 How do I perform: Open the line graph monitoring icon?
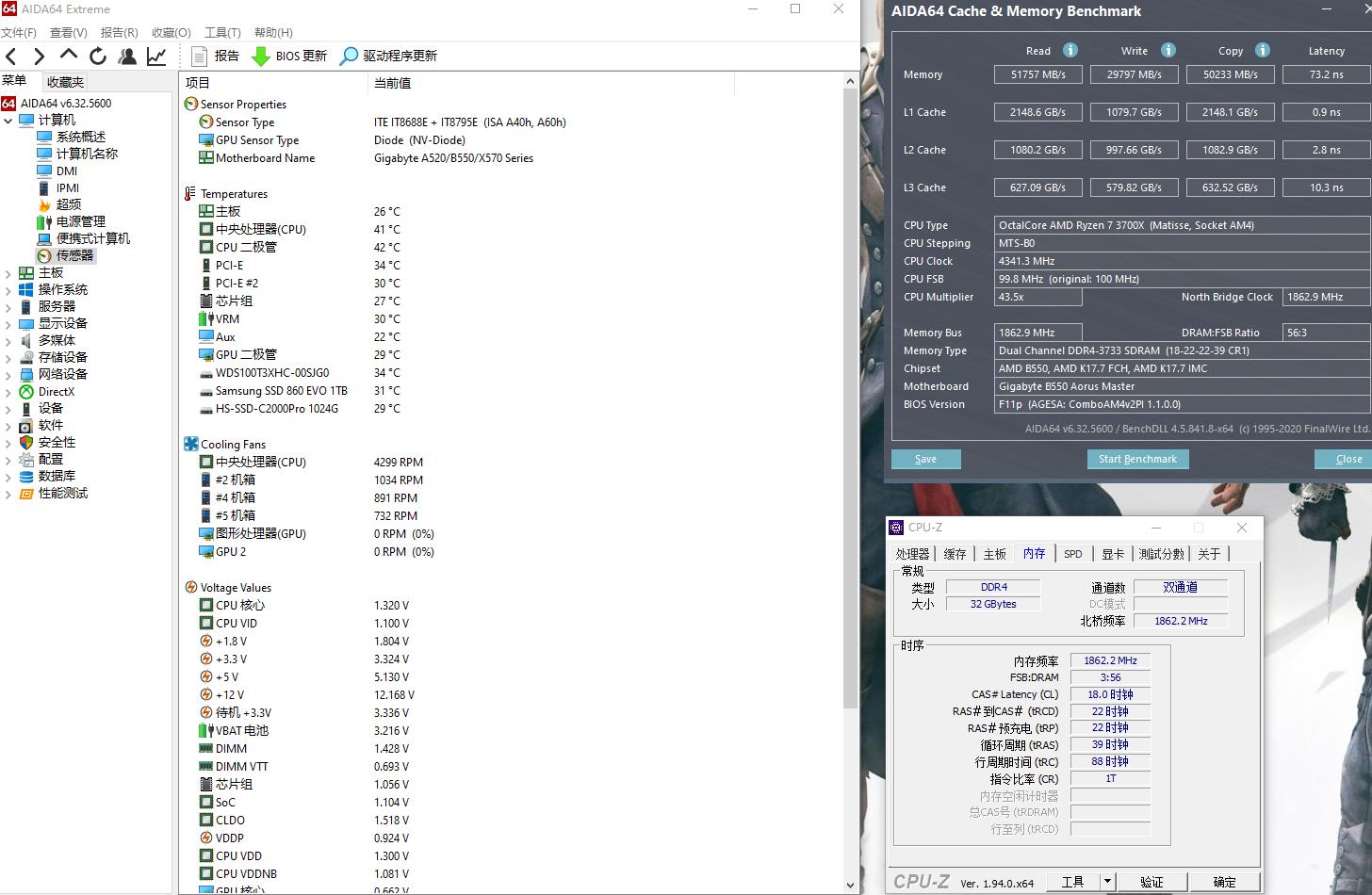(x=156, y=56)
